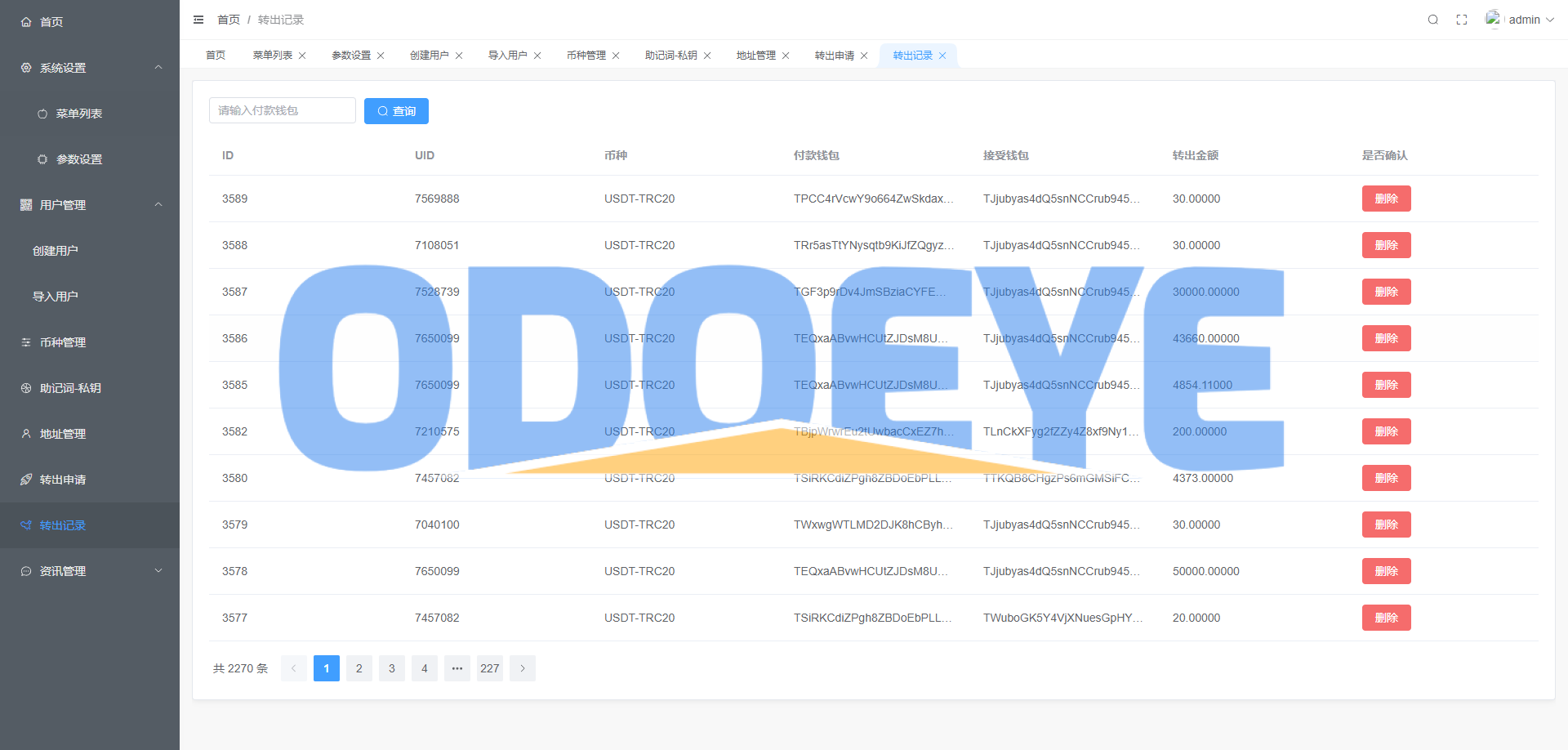Go to pagination page 2
The height and width of the screenshot is (750, 1568).
tap(359, 668)
